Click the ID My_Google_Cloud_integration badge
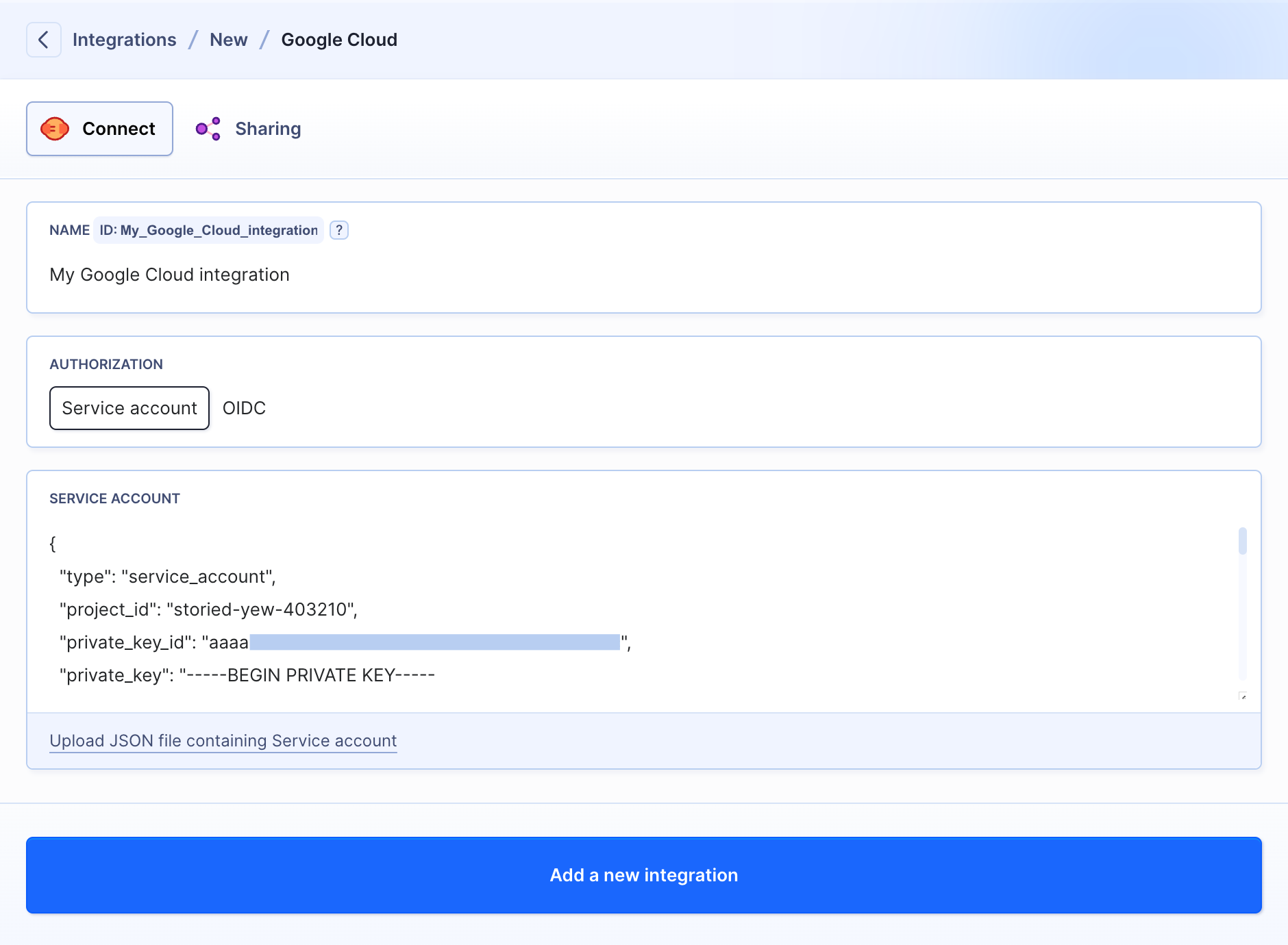The height and width of the screenshot is (945, 1288). coord(209,230)
